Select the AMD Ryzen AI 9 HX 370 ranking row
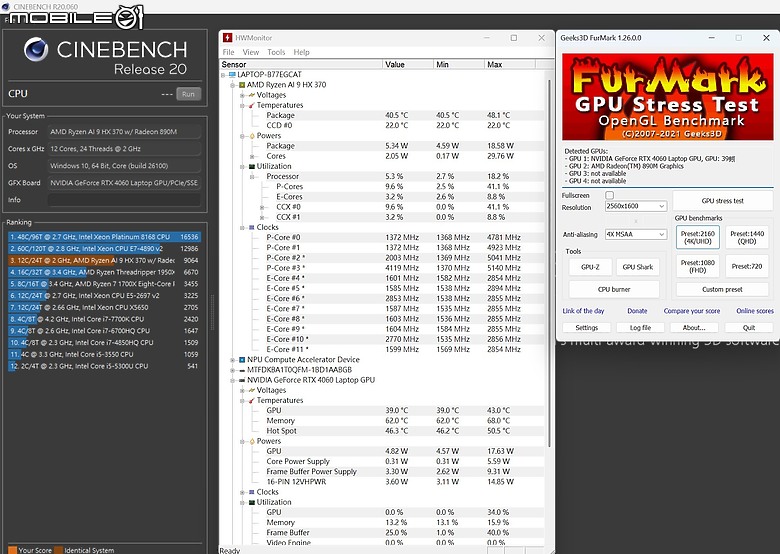 tap(104, 261)
